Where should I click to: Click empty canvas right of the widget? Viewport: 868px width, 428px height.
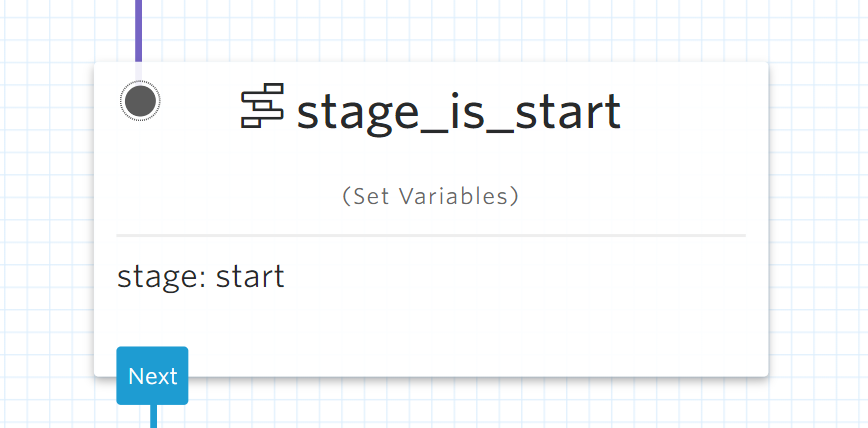pyautogui.click(x=818, y=220)
